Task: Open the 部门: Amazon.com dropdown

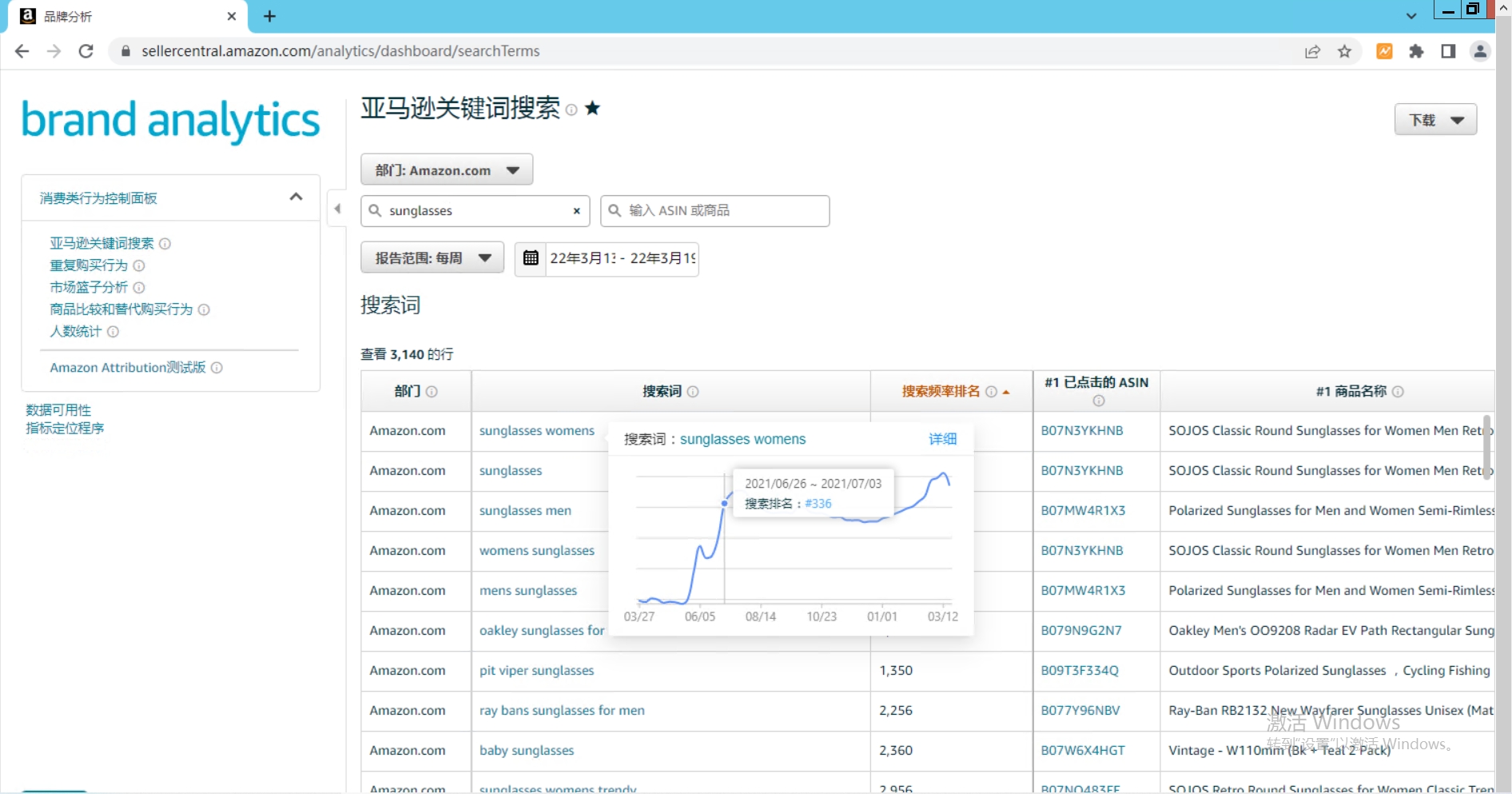Action: (447, 170)
